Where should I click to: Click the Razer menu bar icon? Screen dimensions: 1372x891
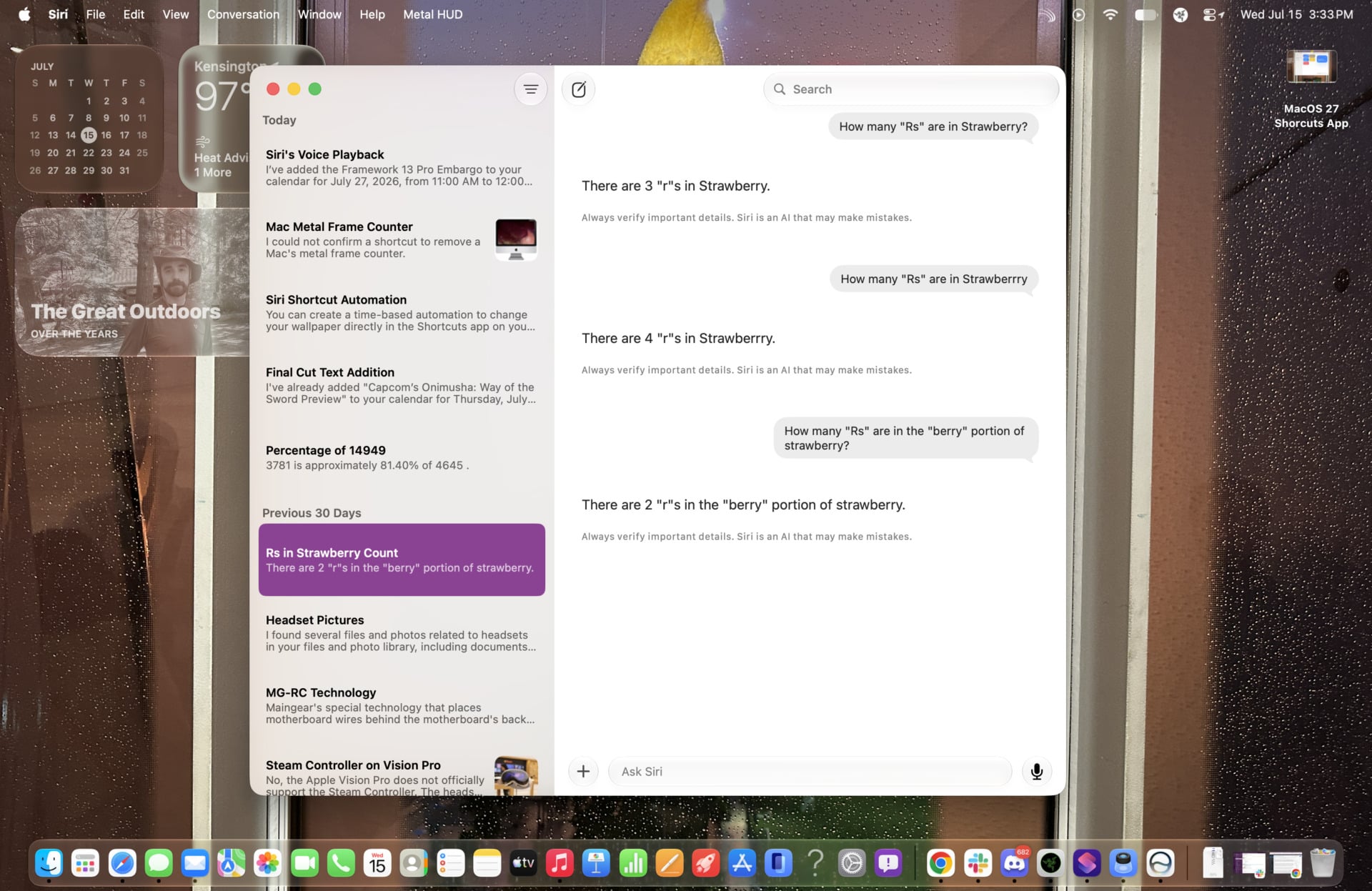click(1180, 14)
